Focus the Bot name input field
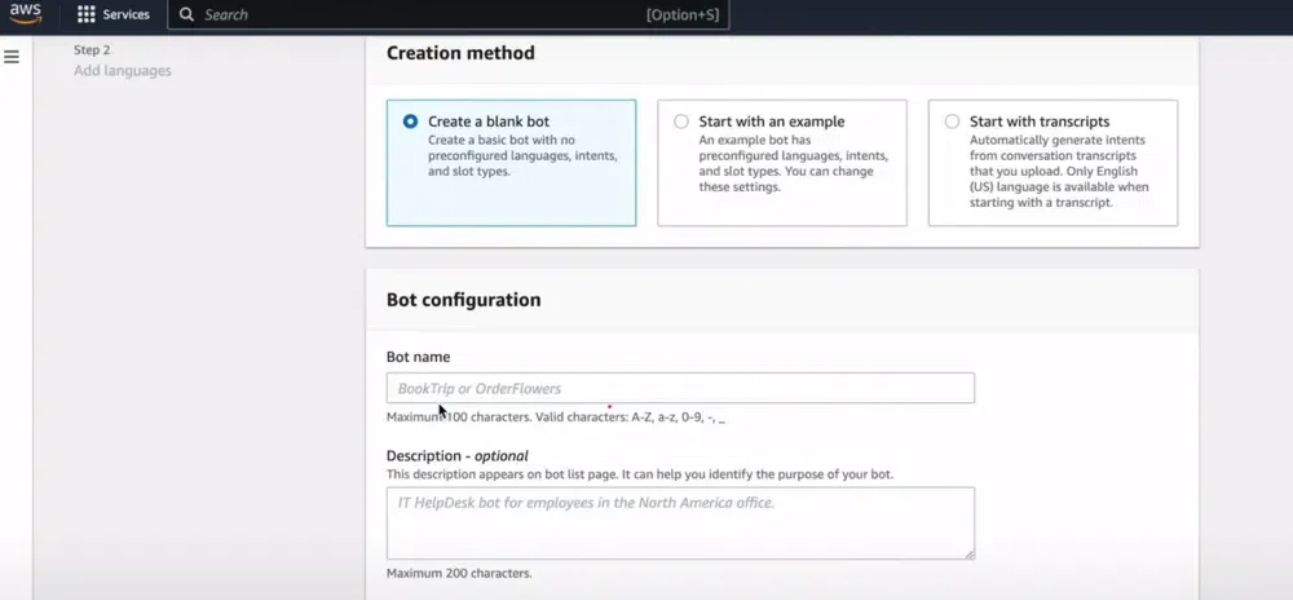This screenshot has width=1293, height=600. coord(680,387)
